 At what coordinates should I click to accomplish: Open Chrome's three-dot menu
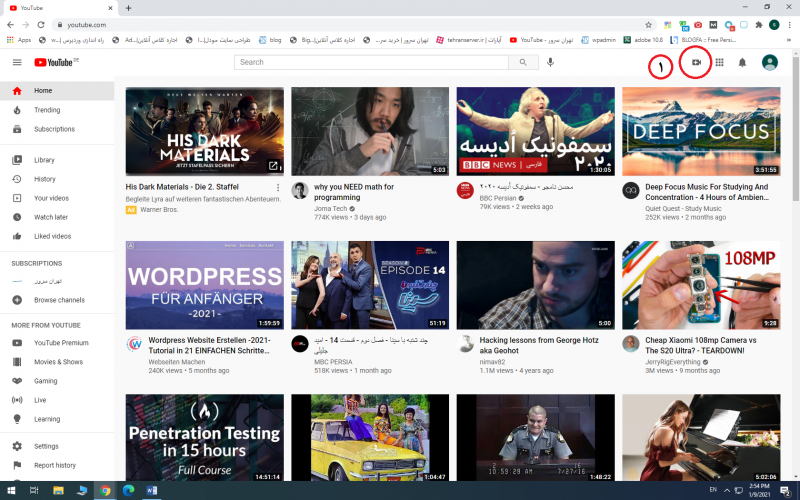(789, 24)
